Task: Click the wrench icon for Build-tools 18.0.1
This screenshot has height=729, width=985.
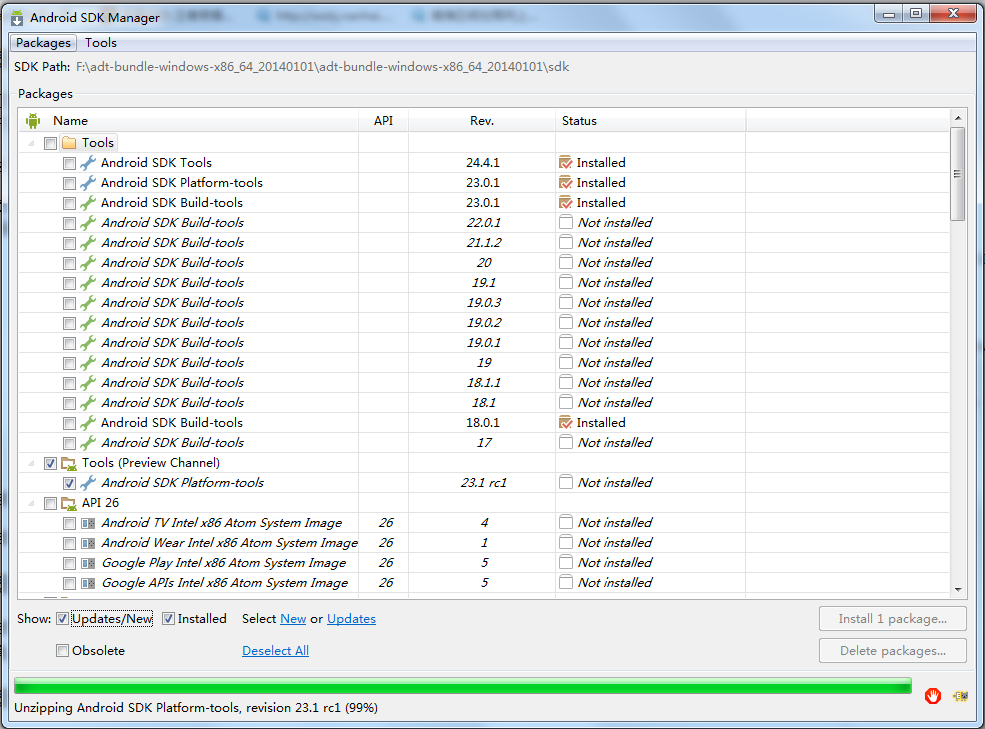Action: tap(88, 423)
